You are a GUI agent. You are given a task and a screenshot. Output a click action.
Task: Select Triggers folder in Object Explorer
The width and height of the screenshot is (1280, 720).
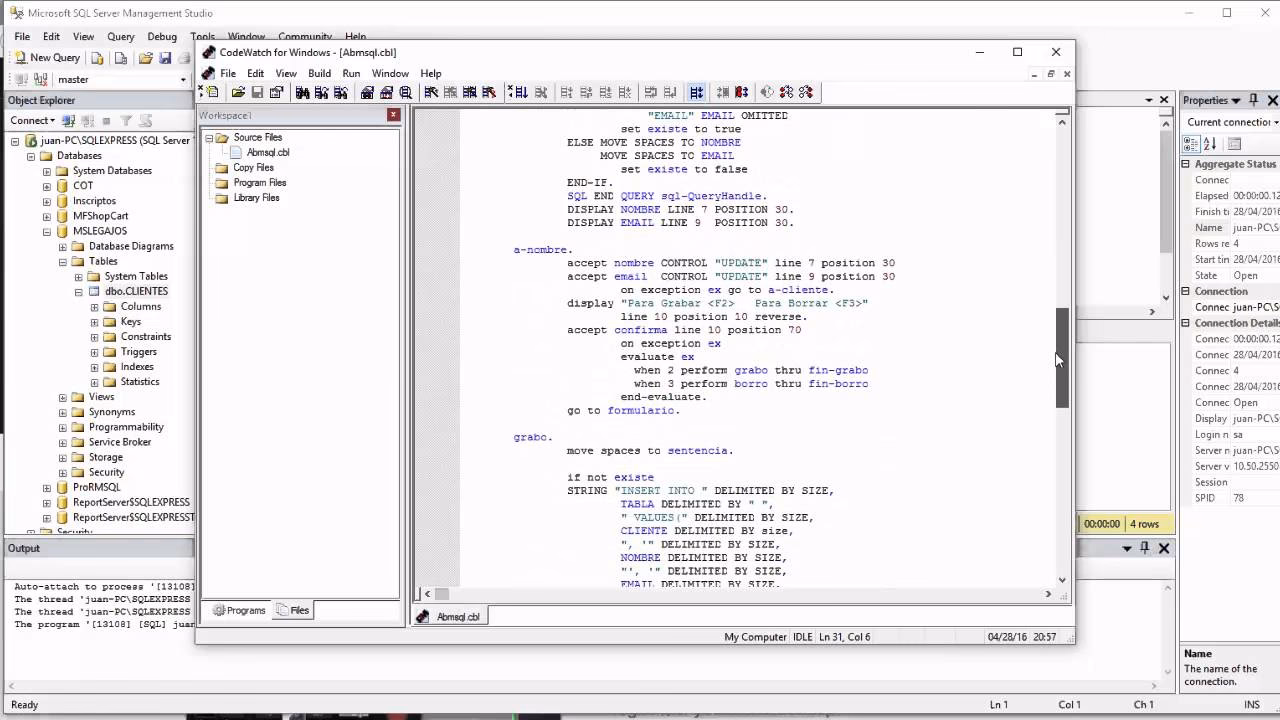[x=139, y=352]
